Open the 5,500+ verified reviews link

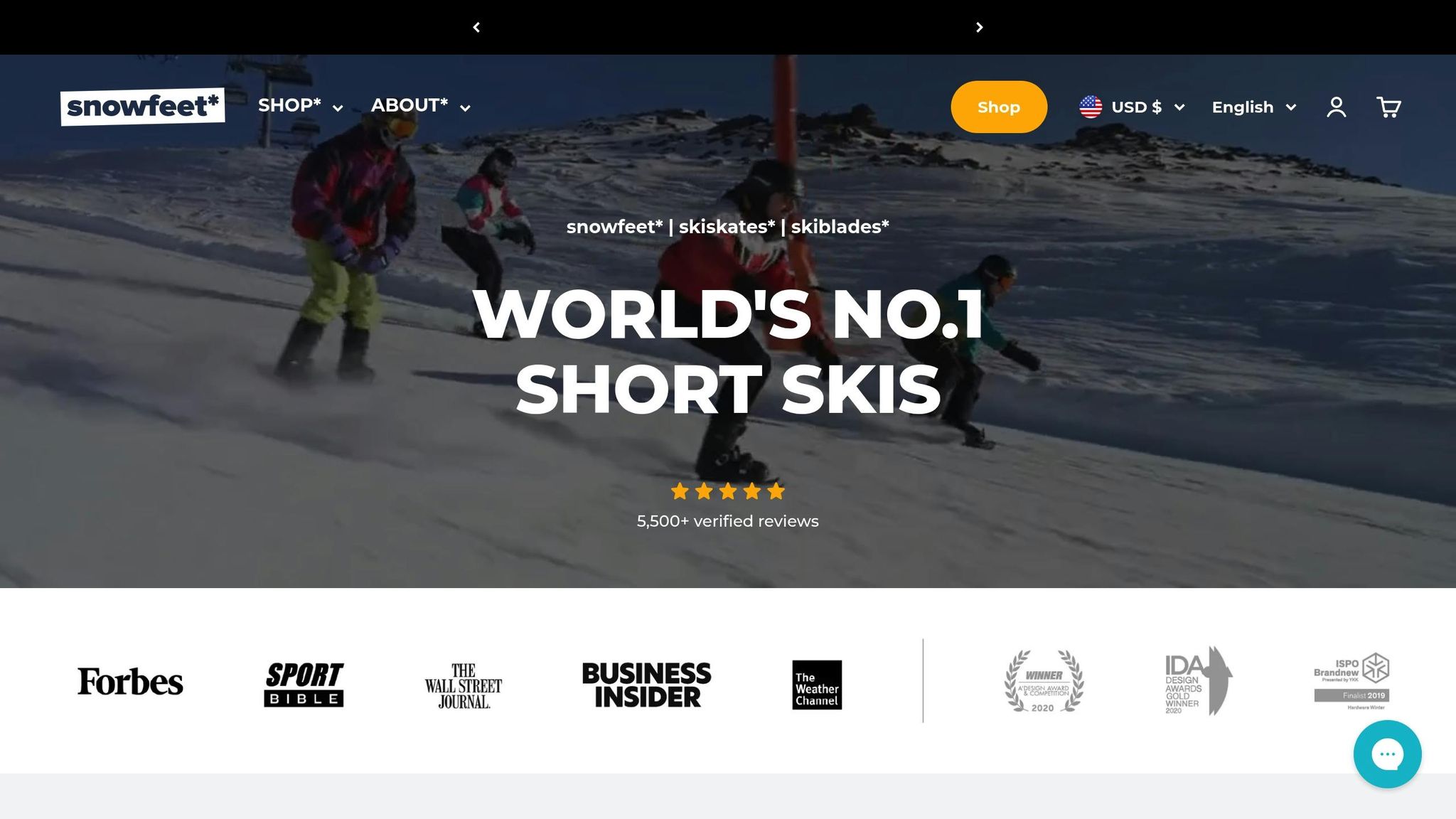[x=727, y=520]
